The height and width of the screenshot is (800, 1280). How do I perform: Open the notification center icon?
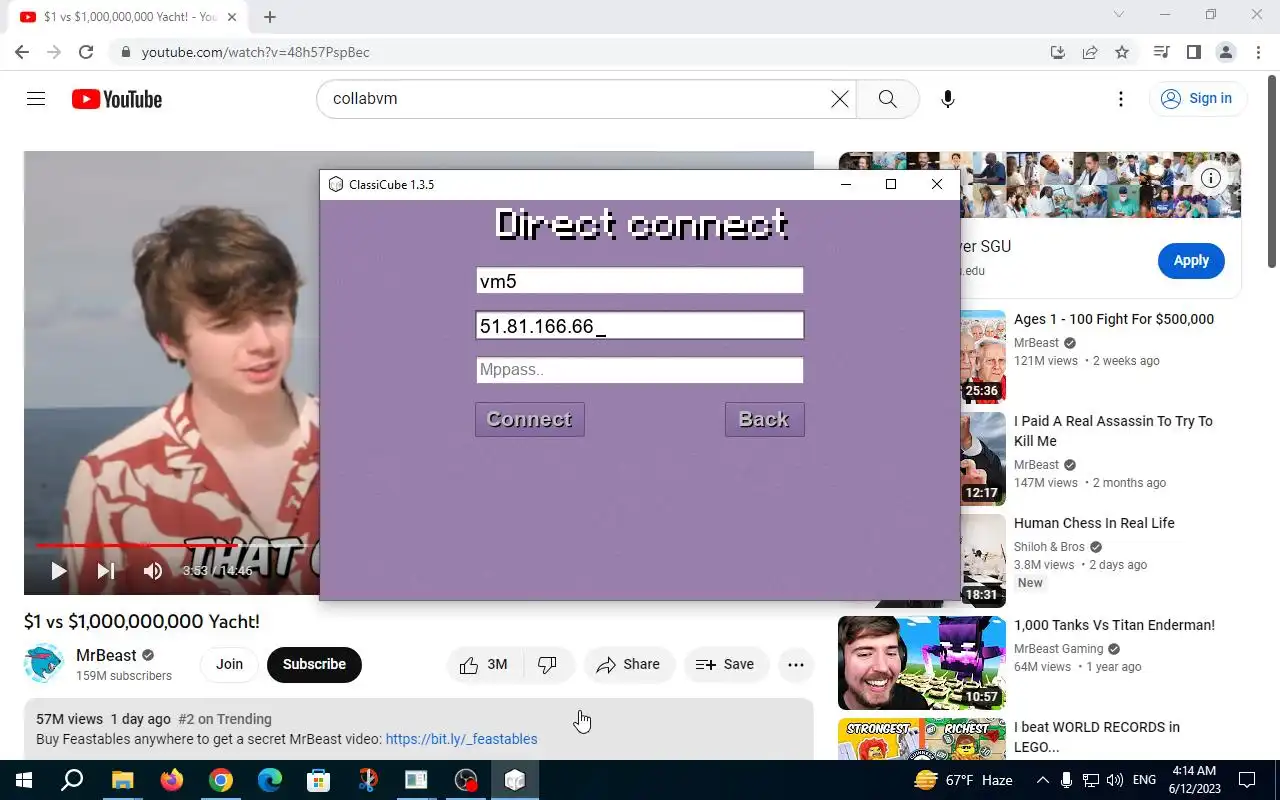click(1247, 780)
